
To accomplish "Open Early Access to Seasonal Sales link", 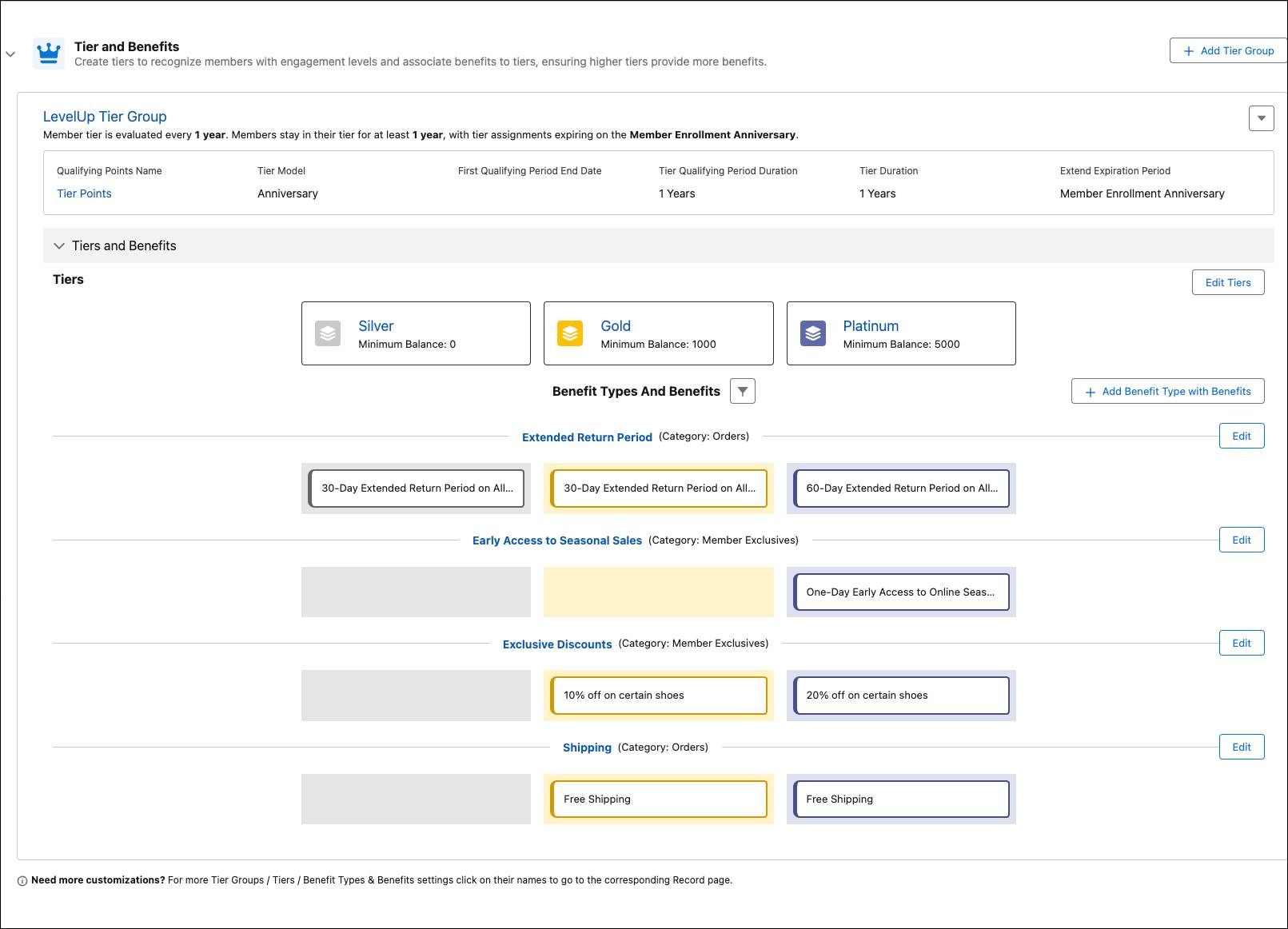I will (x=557, y=540).
